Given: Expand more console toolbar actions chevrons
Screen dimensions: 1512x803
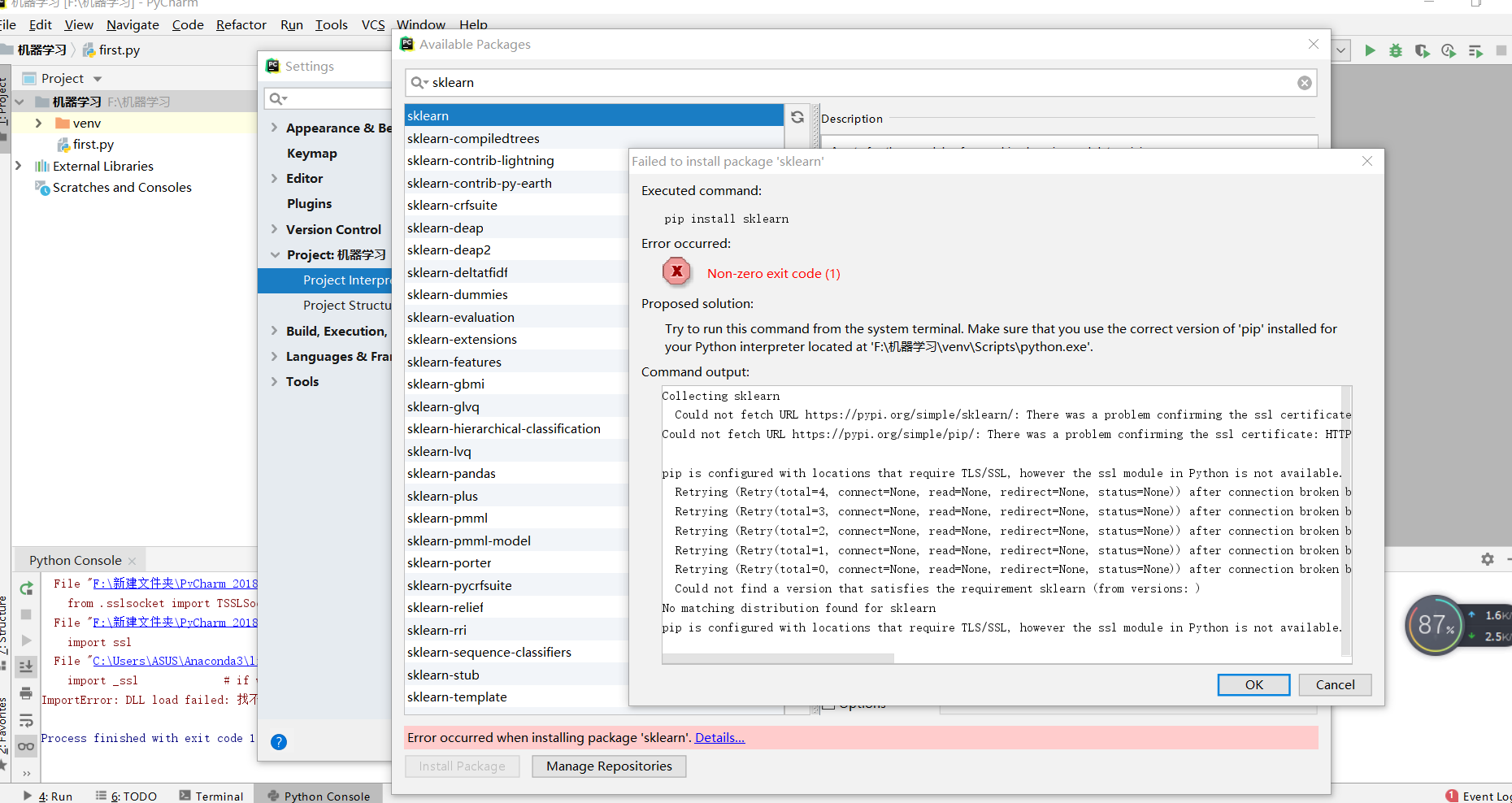Looking at the screenshot, I should 26,773.
